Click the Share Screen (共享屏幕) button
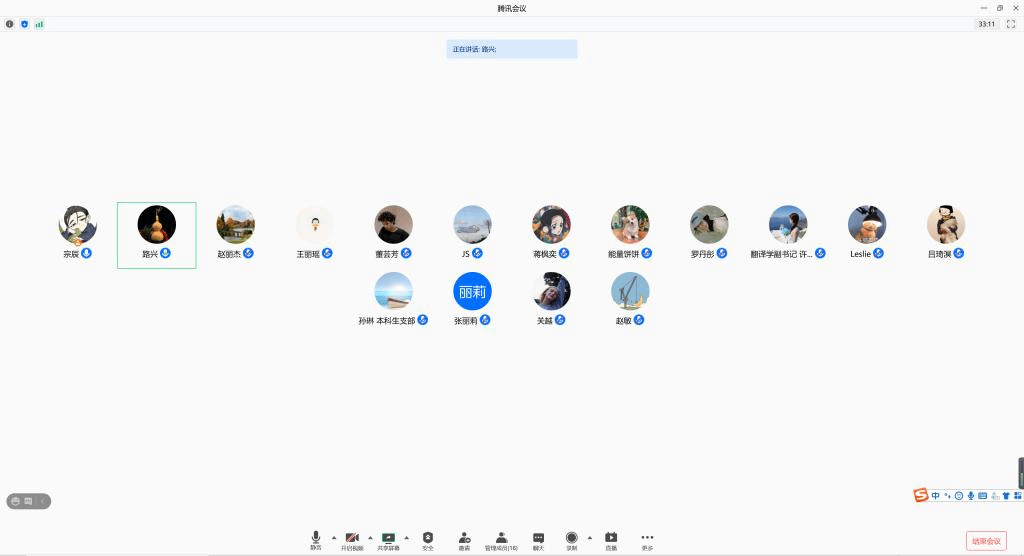 pos(388,538)
